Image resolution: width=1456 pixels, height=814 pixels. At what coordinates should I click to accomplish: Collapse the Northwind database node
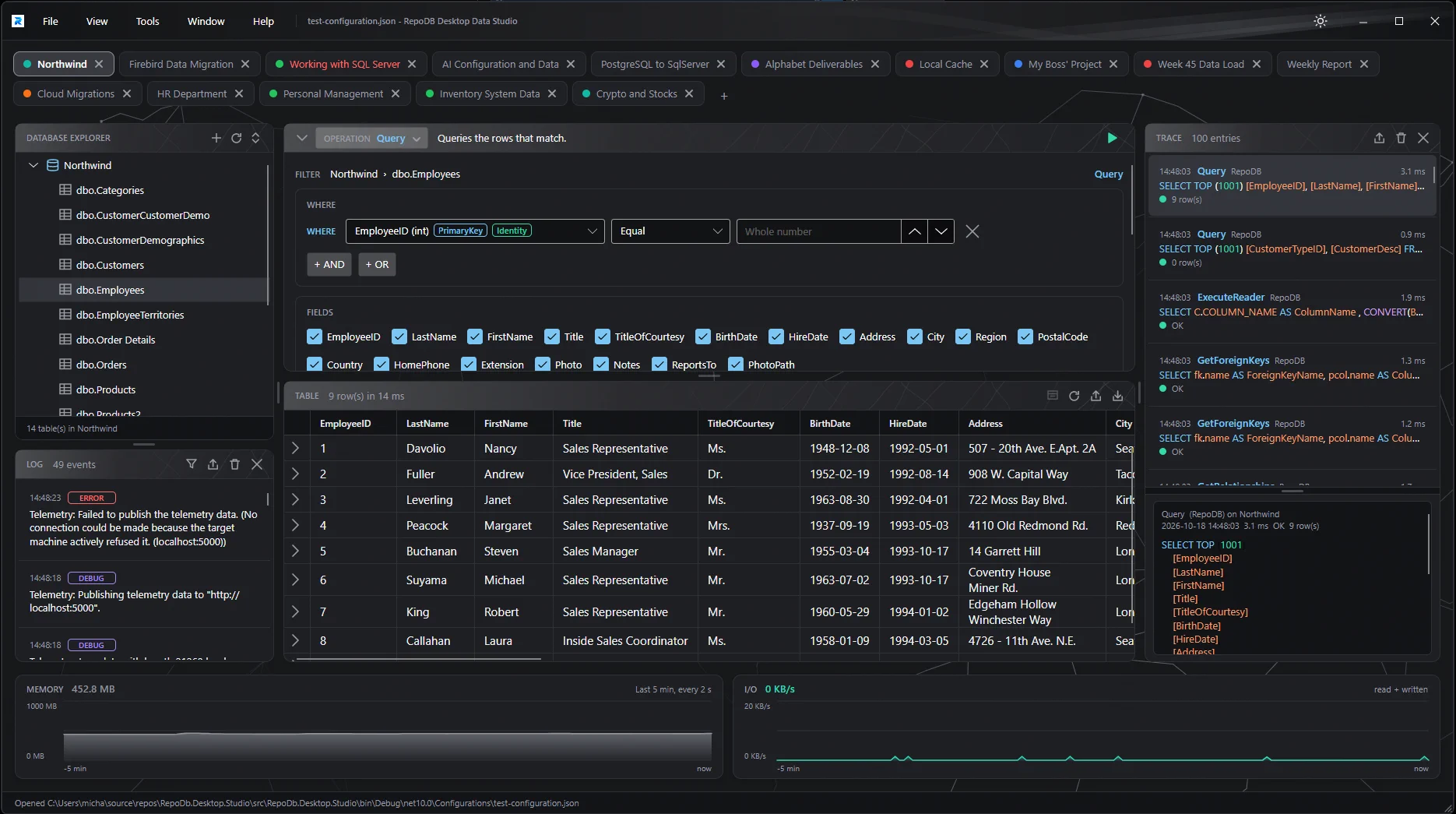33,165
